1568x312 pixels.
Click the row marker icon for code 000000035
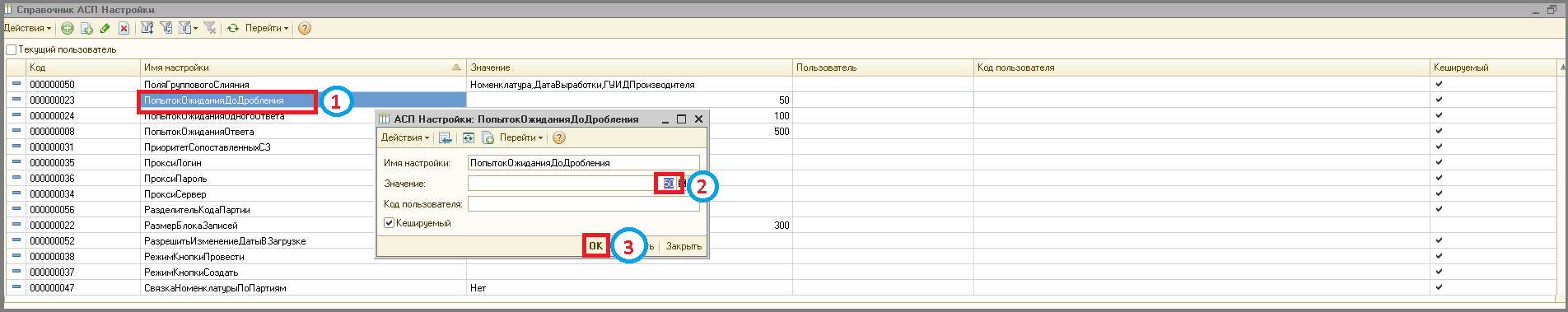tap(16, 162)
